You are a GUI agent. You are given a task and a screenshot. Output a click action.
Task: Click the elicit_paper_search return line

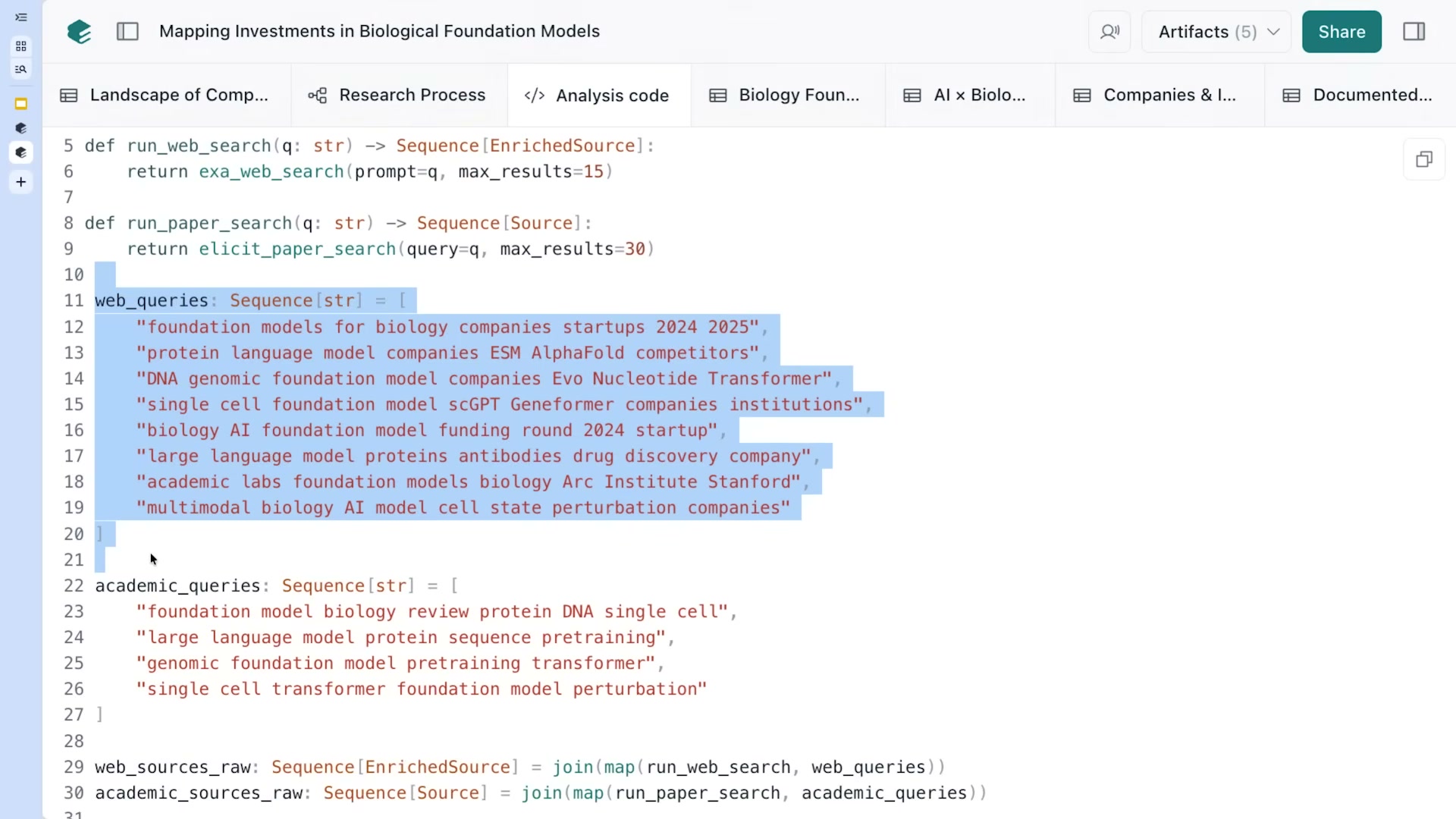click(x=391, y=249)
